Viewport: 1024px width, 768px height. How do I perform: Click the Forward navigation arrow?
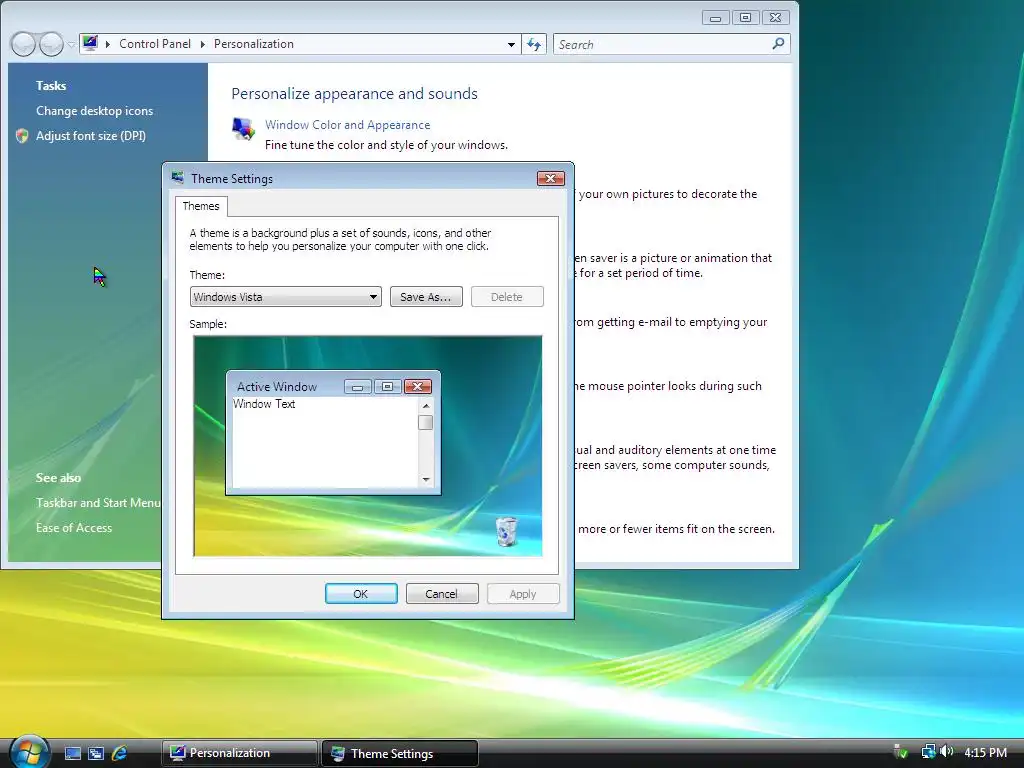(x=51, y=44)
